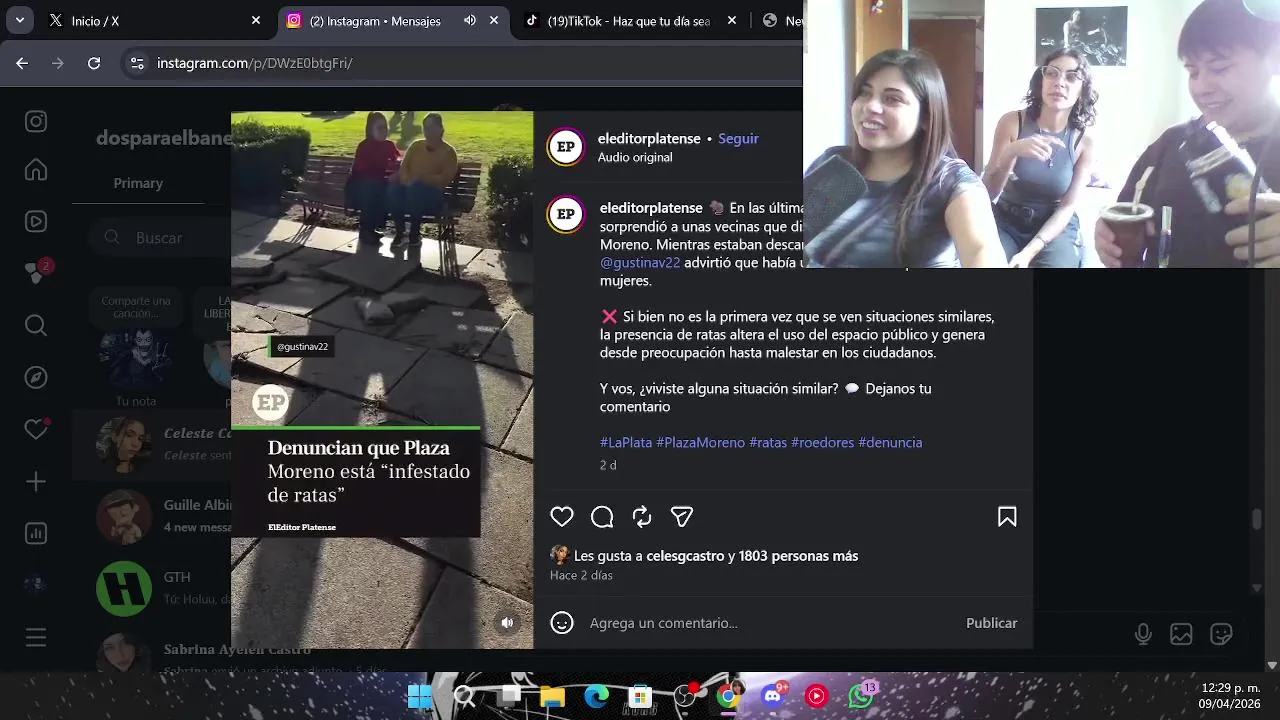Open Messages icon with badge 2
The image size is (1280, 720).
pos(38,271)
